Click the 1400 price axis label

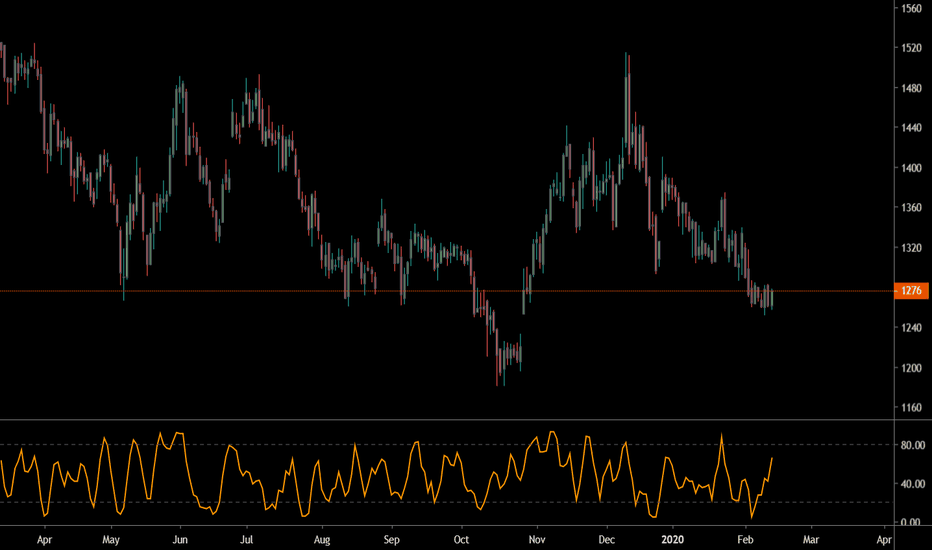coord(911,168)
